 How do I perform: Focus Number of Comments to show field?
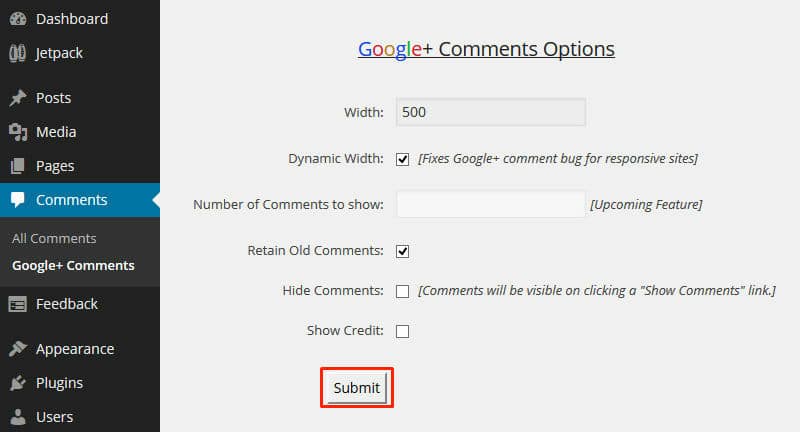[x=491, y=204]
